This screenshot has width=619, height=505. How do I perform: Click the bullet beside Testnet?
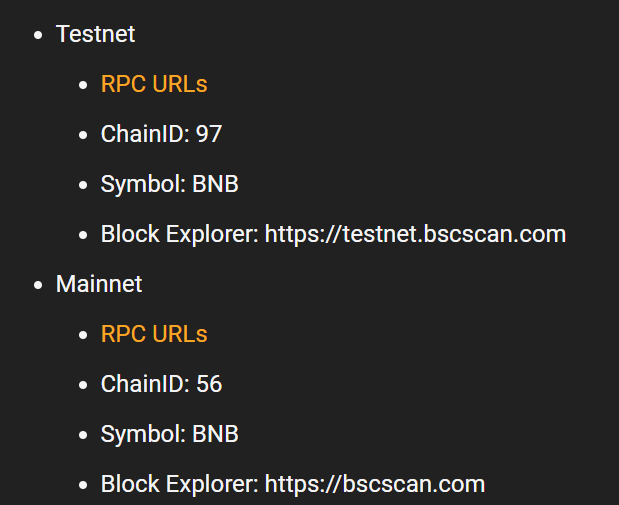coord(38,36)
